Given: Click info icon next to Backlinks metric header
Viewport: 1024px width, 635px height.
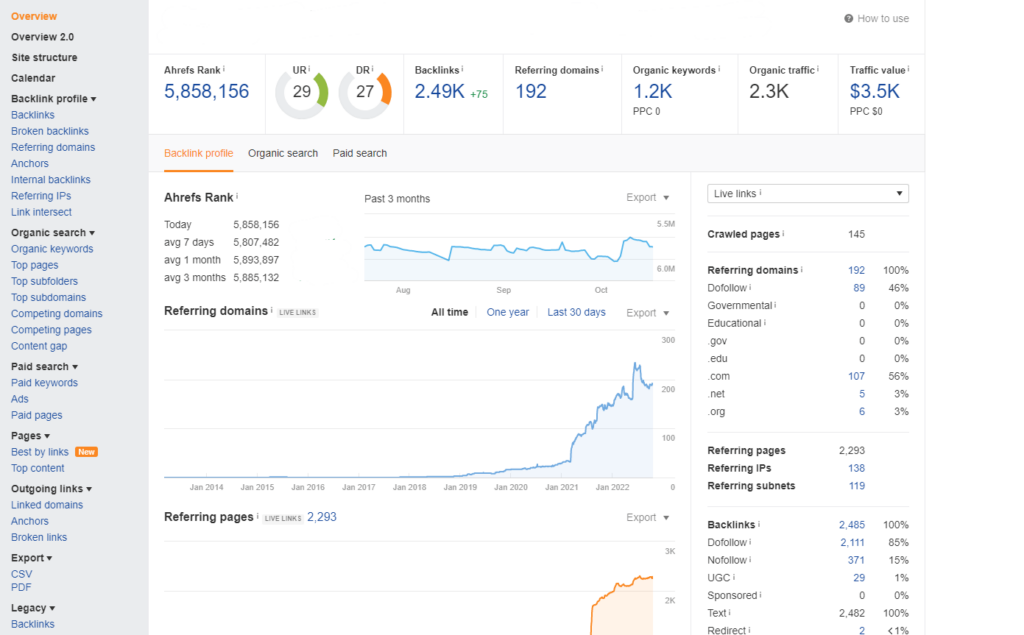Looking at the screenshot, I should 462,68.
